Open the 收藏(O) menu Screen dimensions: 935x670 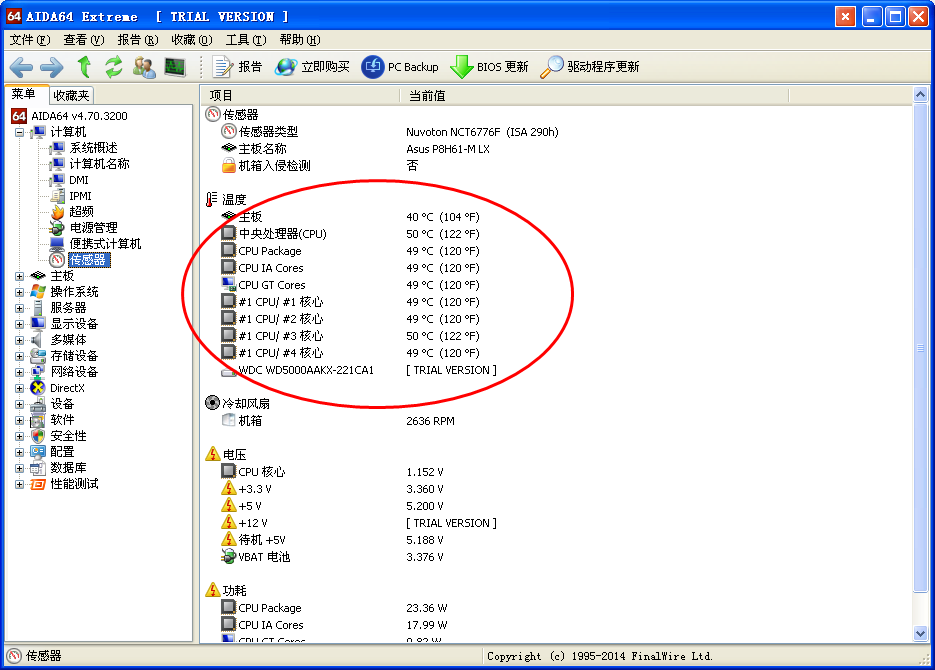[x=191, y=40]
